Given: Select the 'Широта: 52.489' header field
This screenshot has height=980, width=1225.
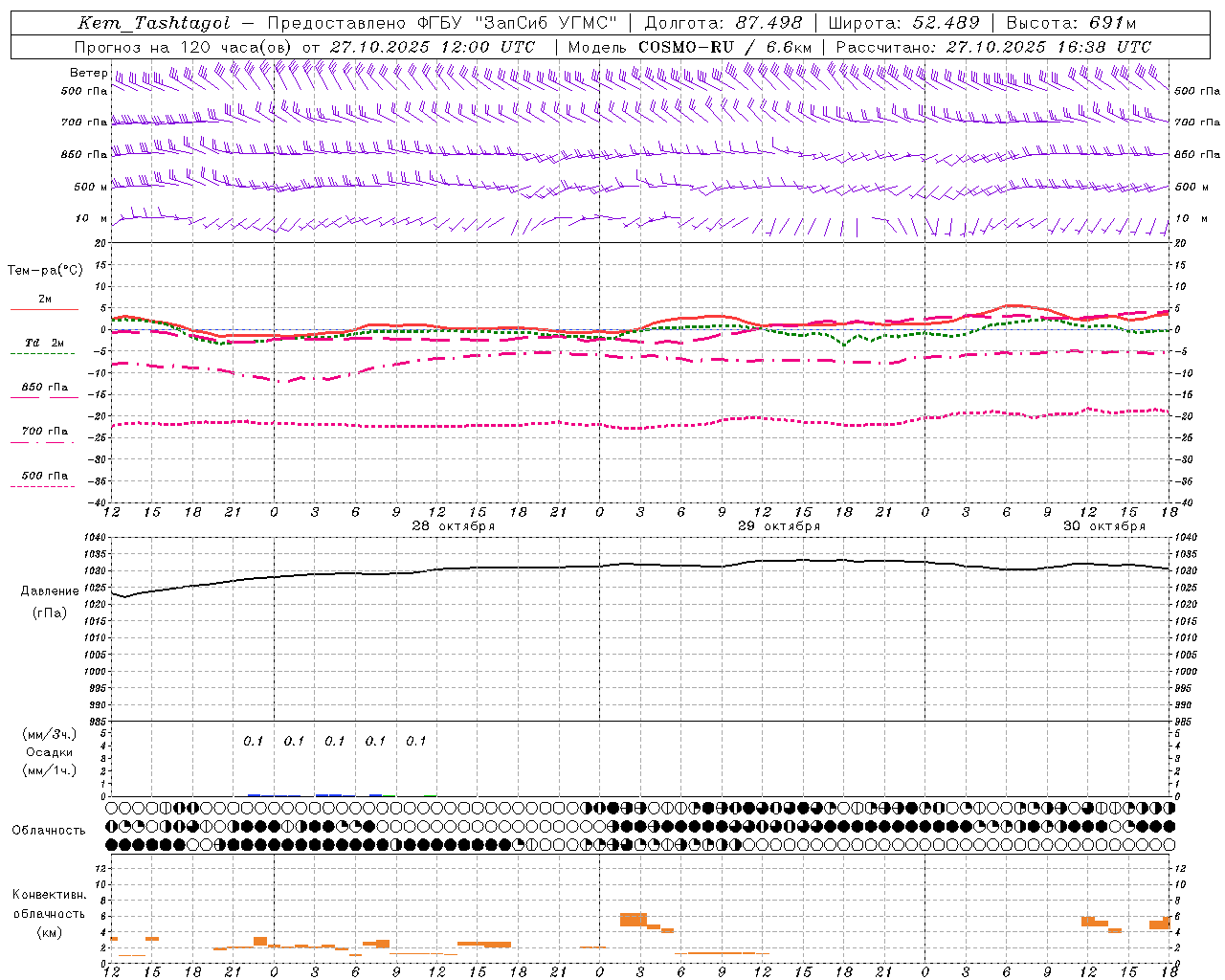Looking at the screenshot, I should (x=903, y=24).
